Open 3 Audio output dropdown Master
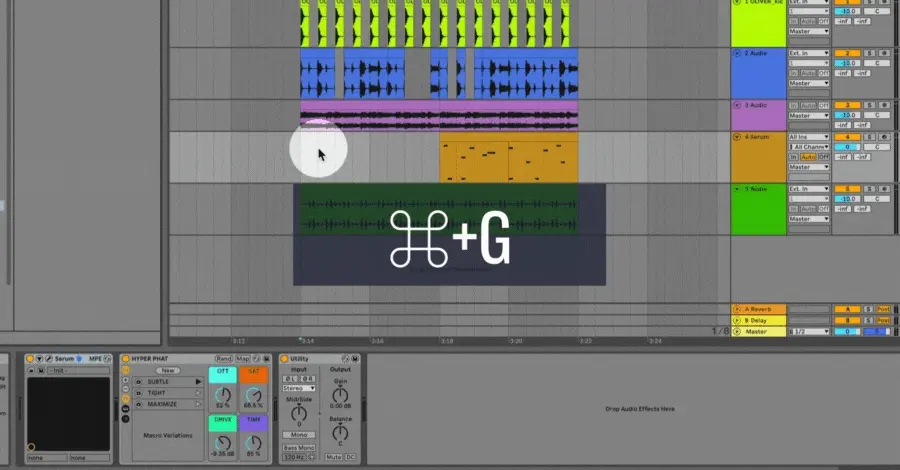900x470 pixels. pyautogui.click(x=809, y=115)
